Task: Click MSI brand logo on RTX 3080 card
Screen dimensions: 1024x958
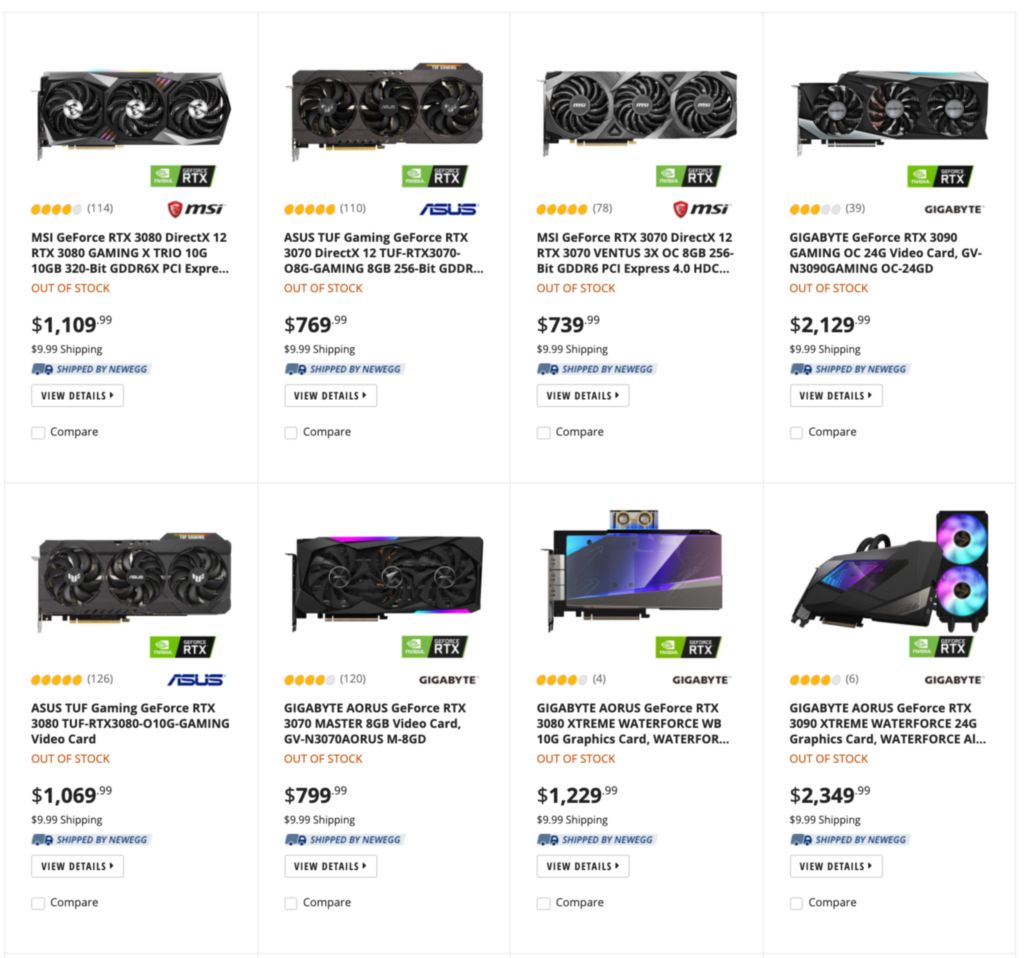Action: tap(195, 209)
